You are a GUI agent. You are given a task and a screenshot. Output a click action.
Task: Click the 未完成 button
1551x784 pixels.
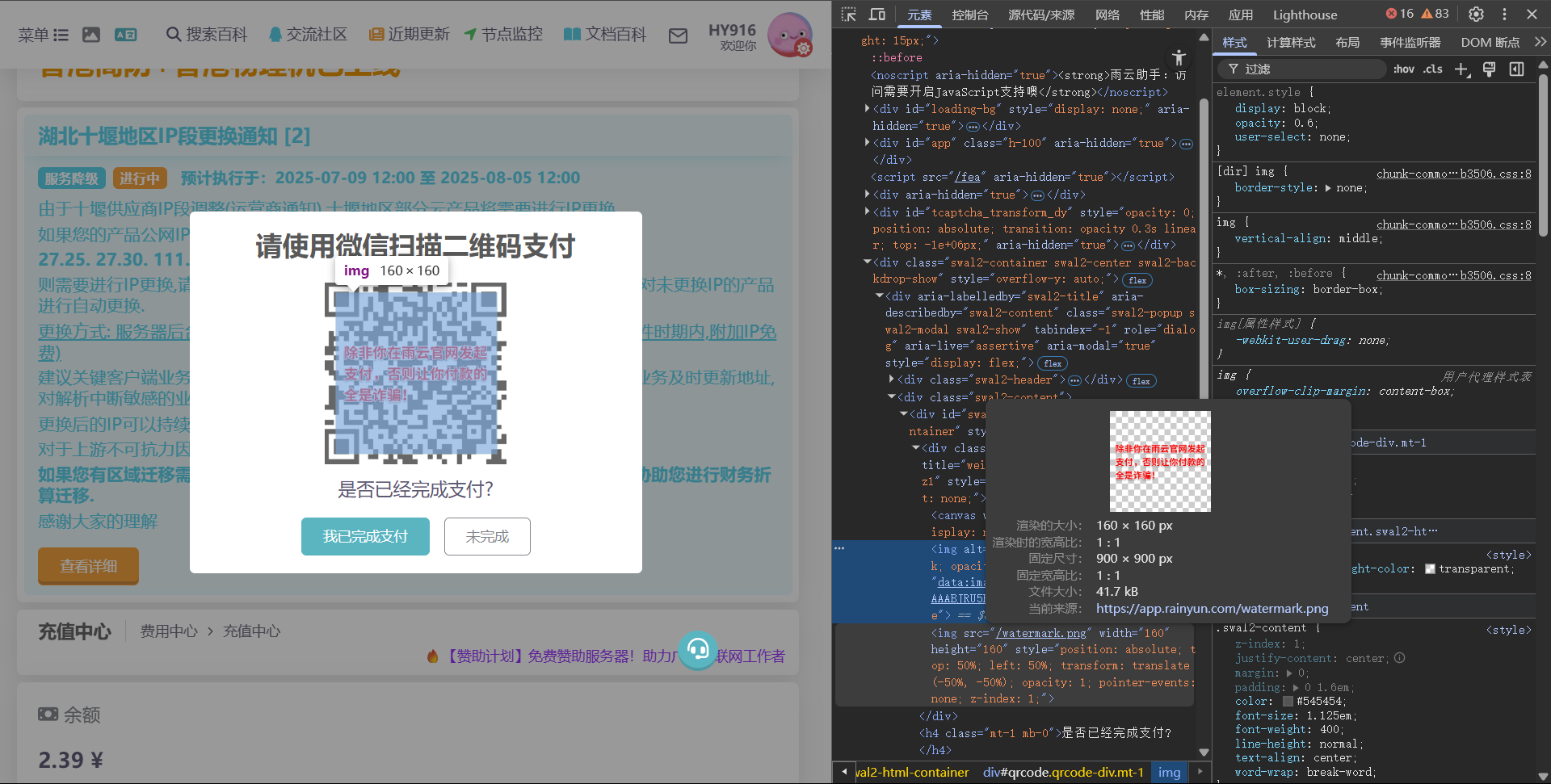coord(487,537)
